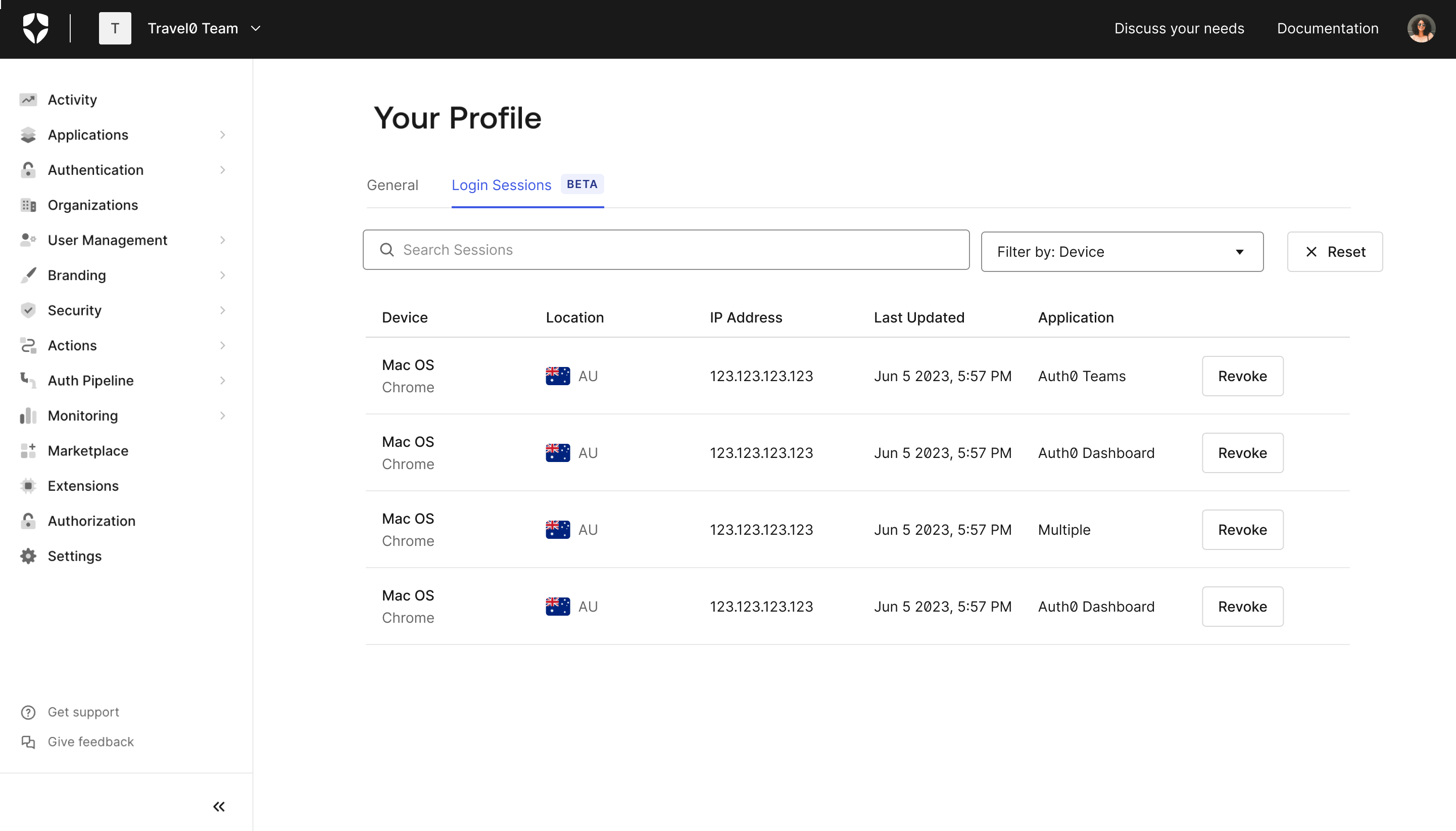Click the Applications sidebar icon
1456x831 pixels.
pos(27,135)
